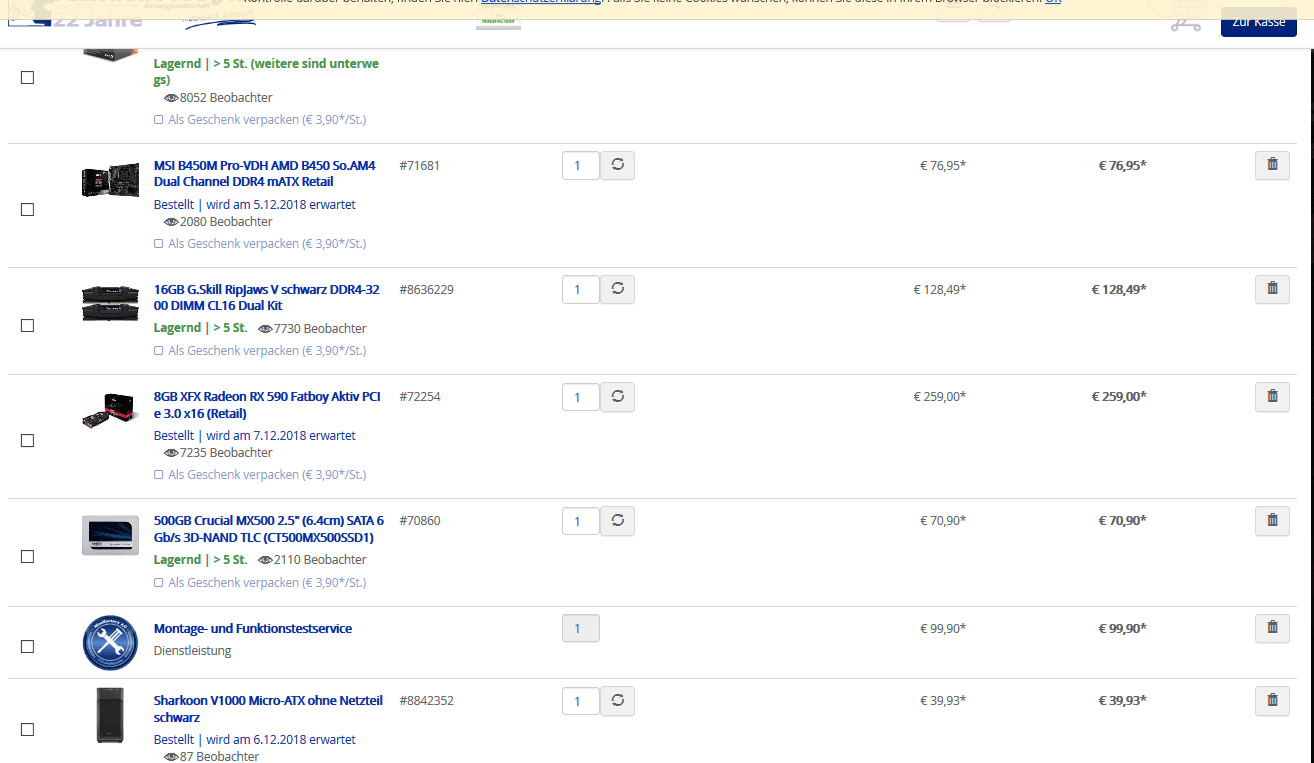Remove the Sharkoon V1000 case via trash icon

click(x=1272, y=701)
